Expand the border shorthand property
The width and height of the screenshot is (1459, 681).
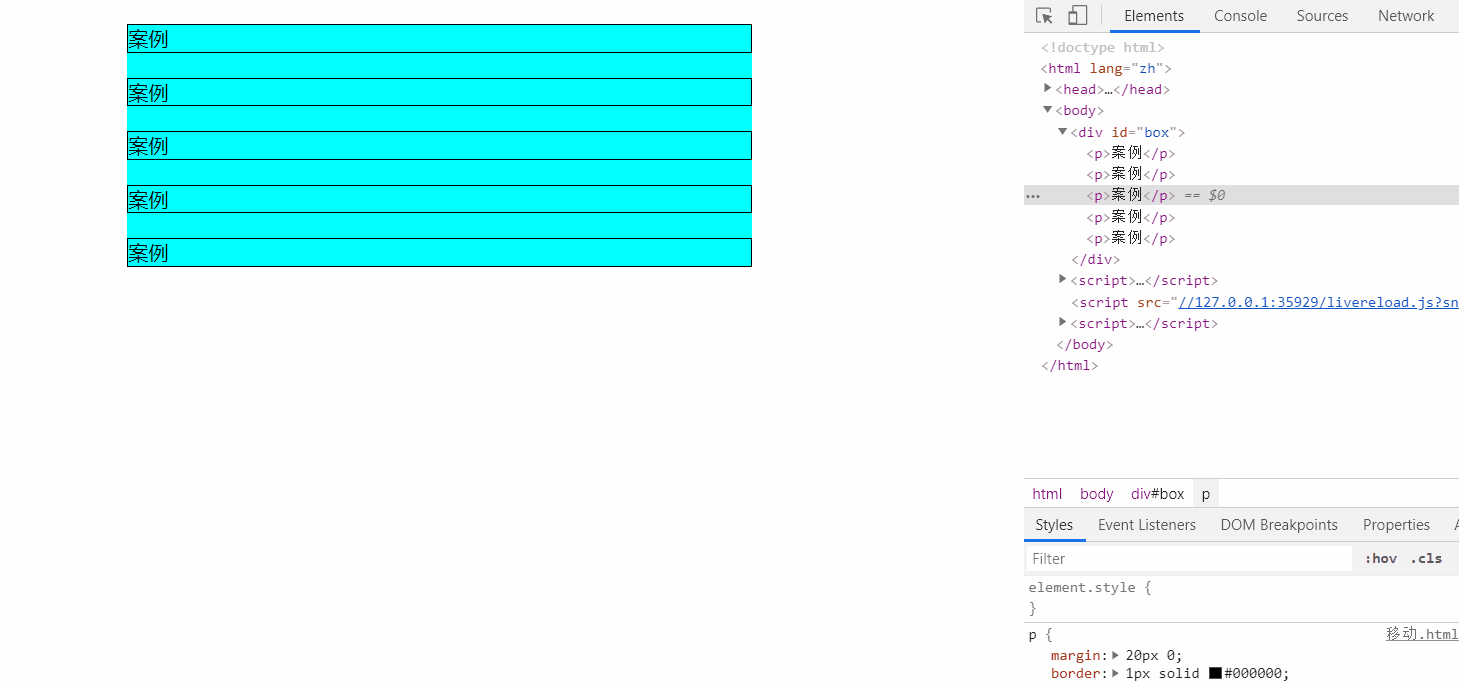[x=1116, y=674]
